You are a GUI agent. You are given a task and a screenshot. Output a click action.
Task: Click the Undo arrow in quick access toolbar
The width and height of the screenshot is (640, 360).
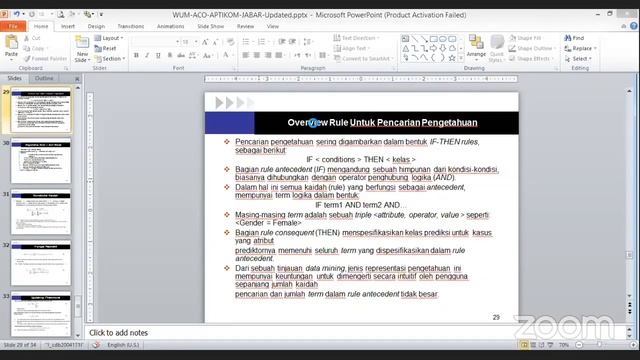(16, 14)
